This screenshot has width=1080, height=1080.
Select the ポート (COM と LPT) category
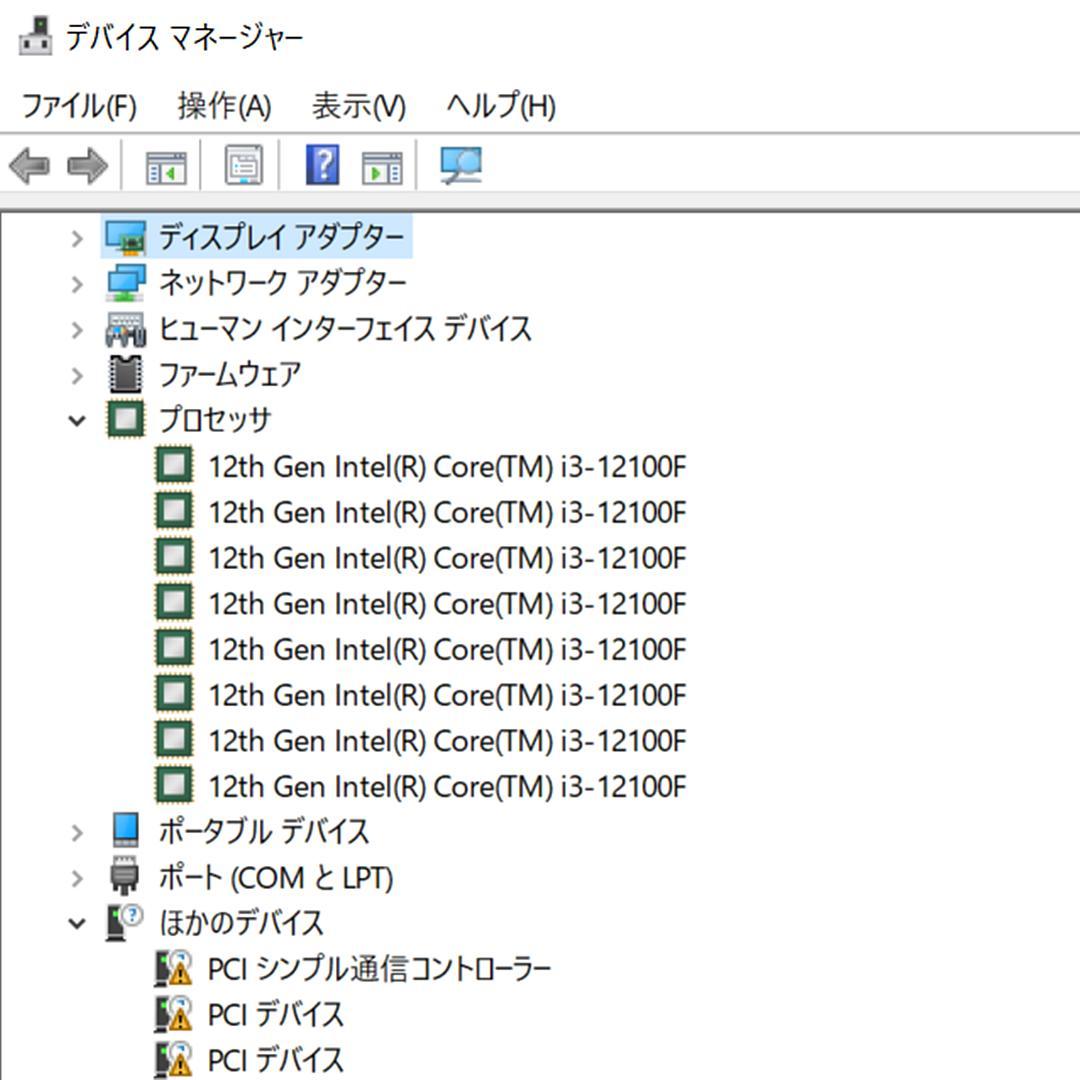pos(277,876)
